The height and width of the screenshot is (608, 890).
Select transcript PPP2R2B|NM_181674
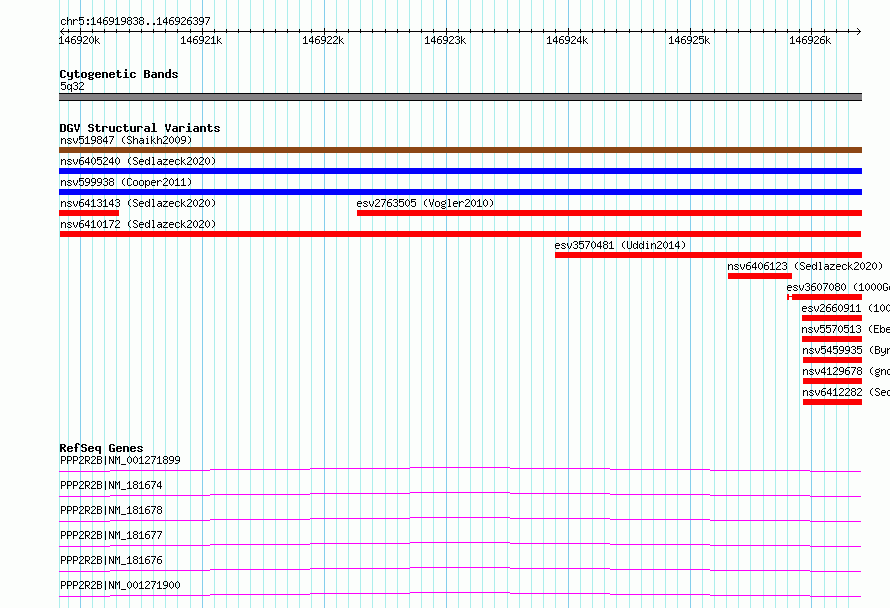tap(111, 485)
